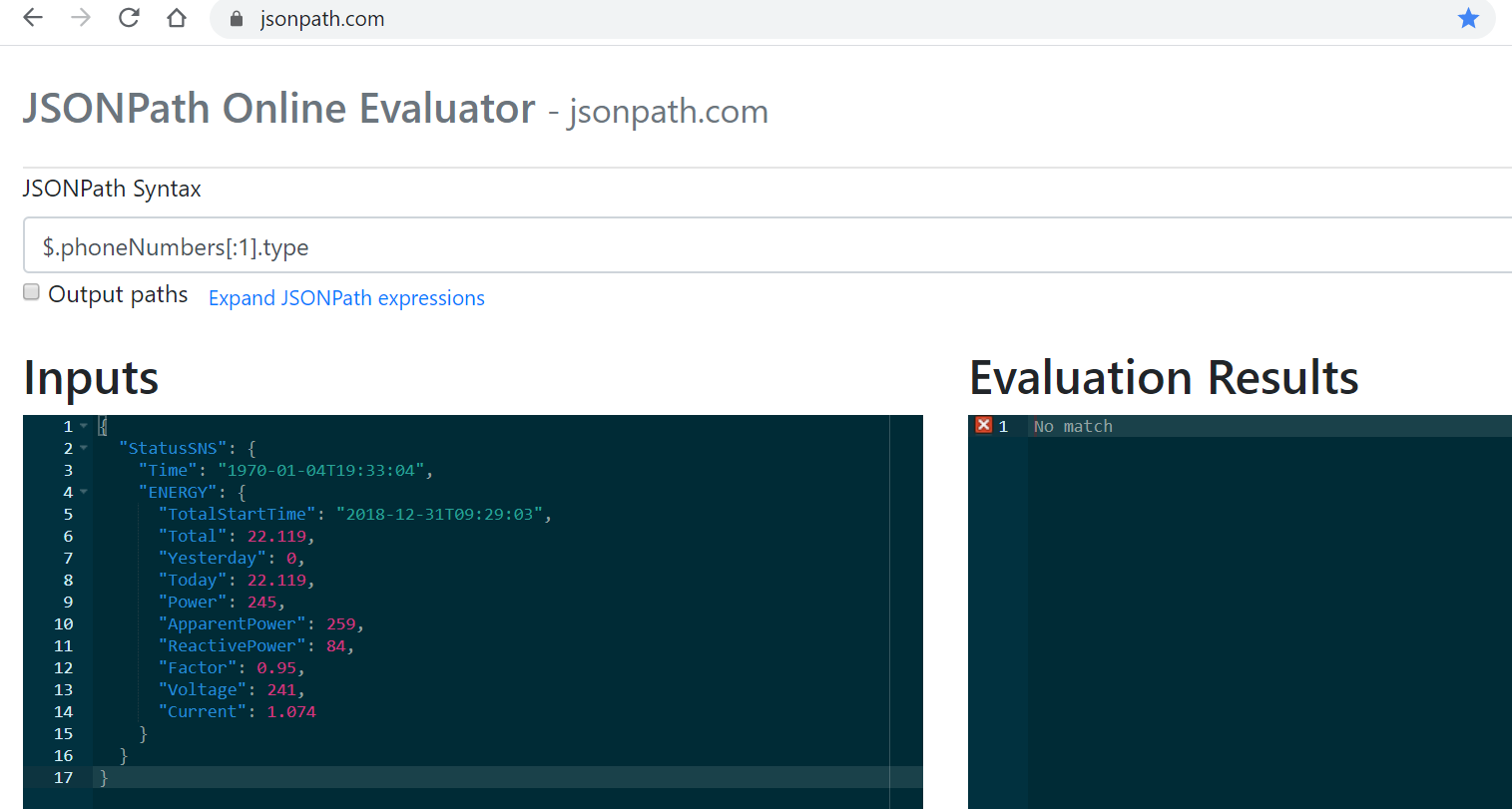Screen dimensions: 1512x809
Task: Collapse the StatusSNS fold arrow on line 2
Action: click(84, 449)
